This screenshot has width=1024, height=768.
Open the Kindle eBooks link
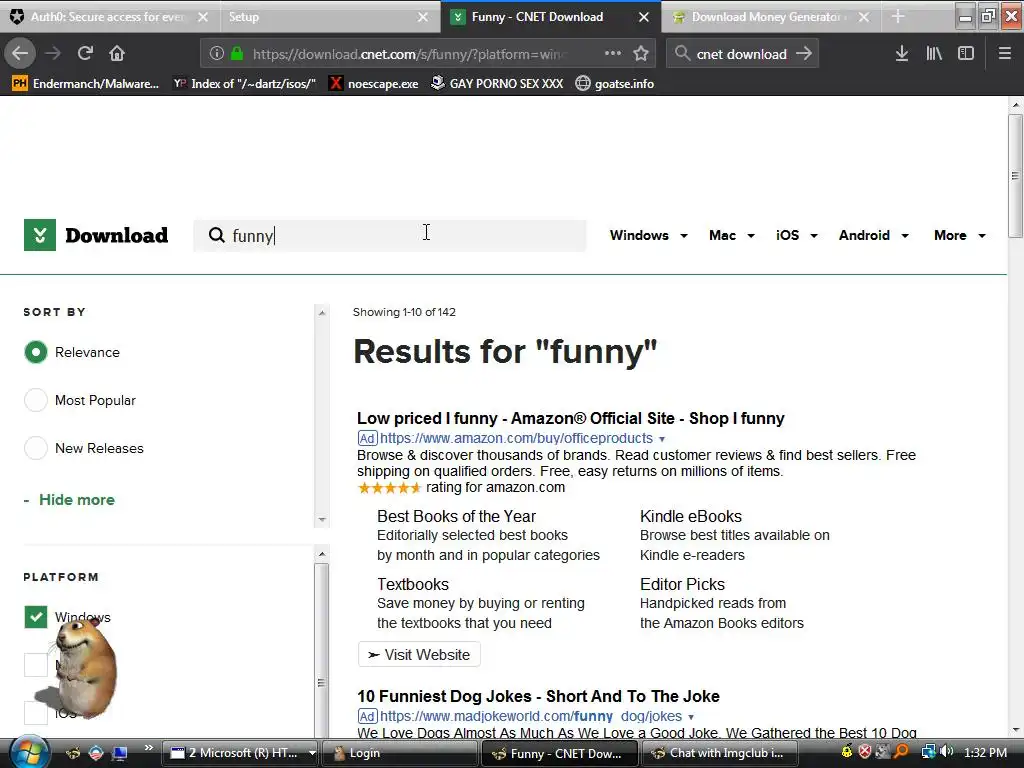click(x=691, y=517)
